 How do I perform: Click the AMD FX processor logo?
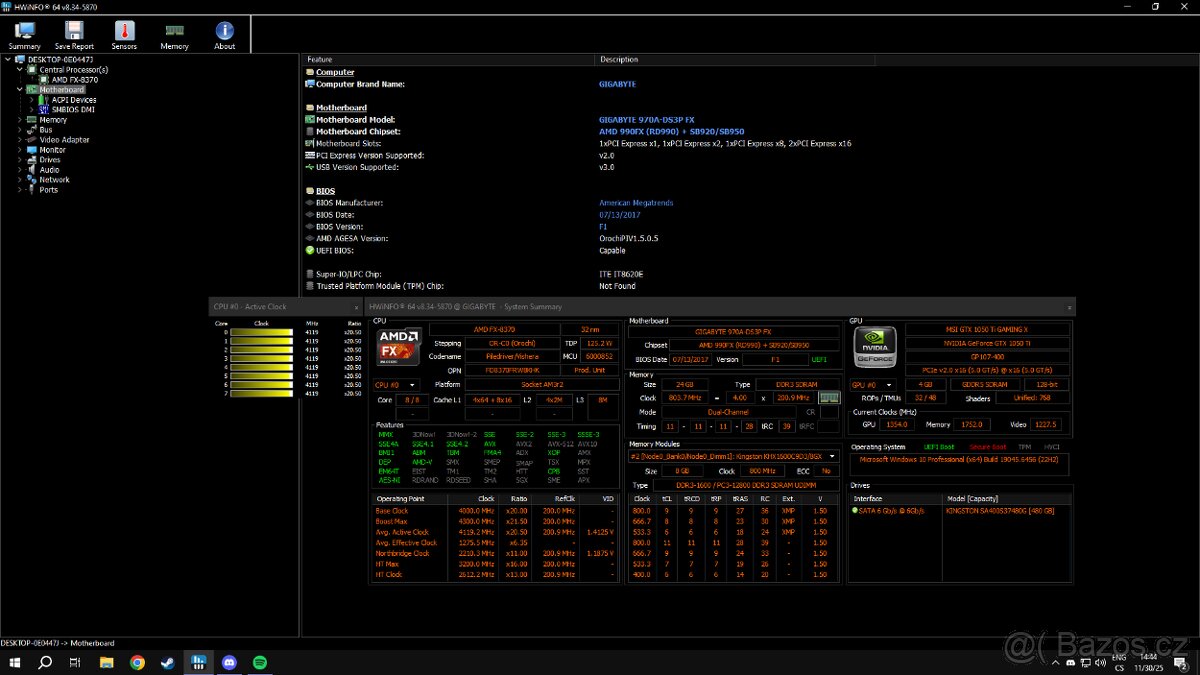click(x=397, y=350)
